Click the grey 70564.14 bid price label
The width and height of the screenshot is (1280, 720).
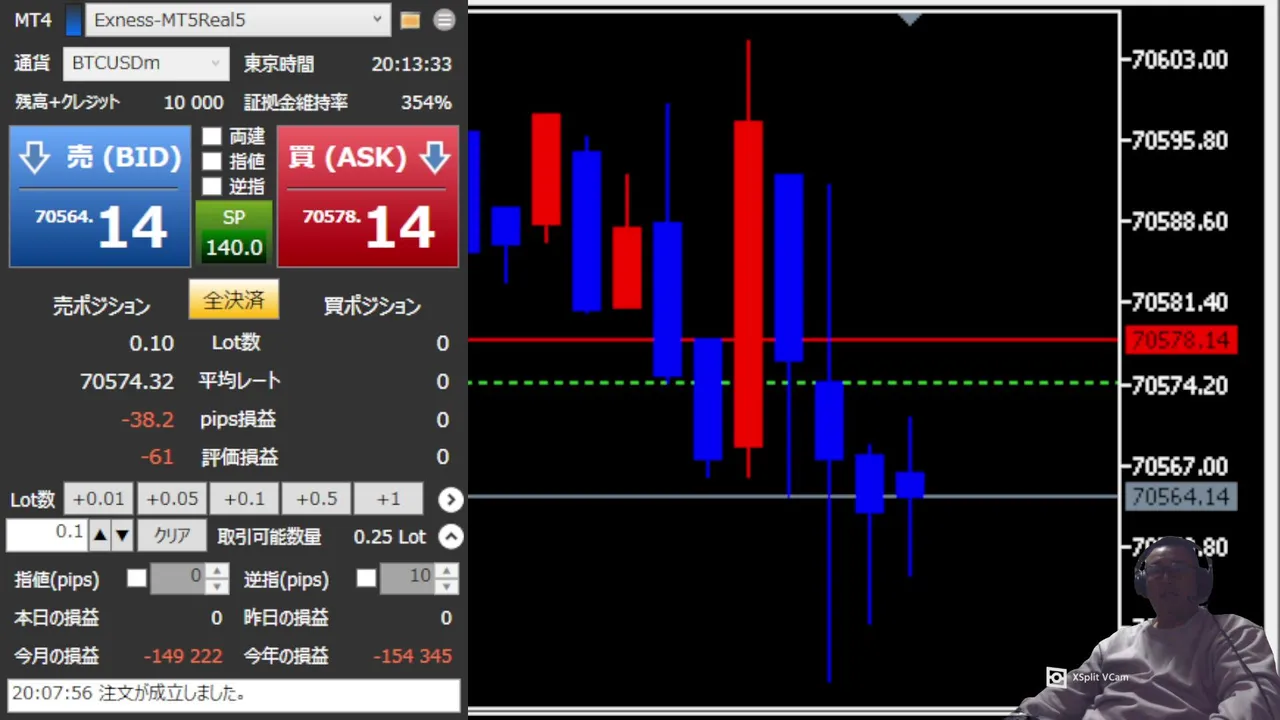point(1181,497)
